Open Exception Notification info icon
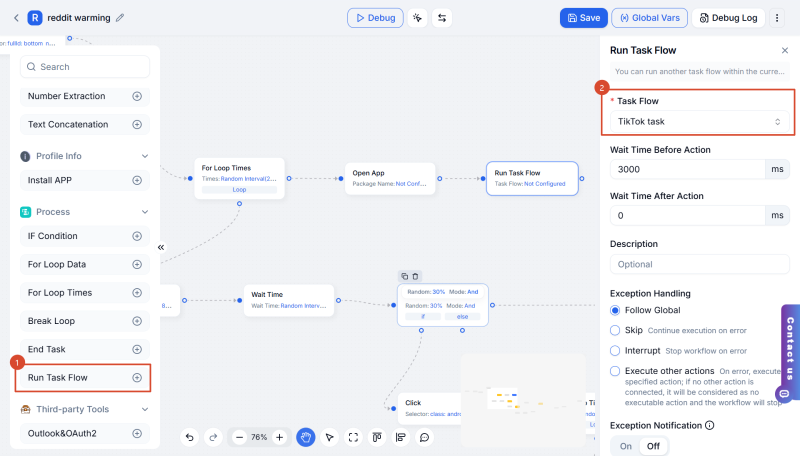Screen dimensions: 800x456 coord(710,425)
